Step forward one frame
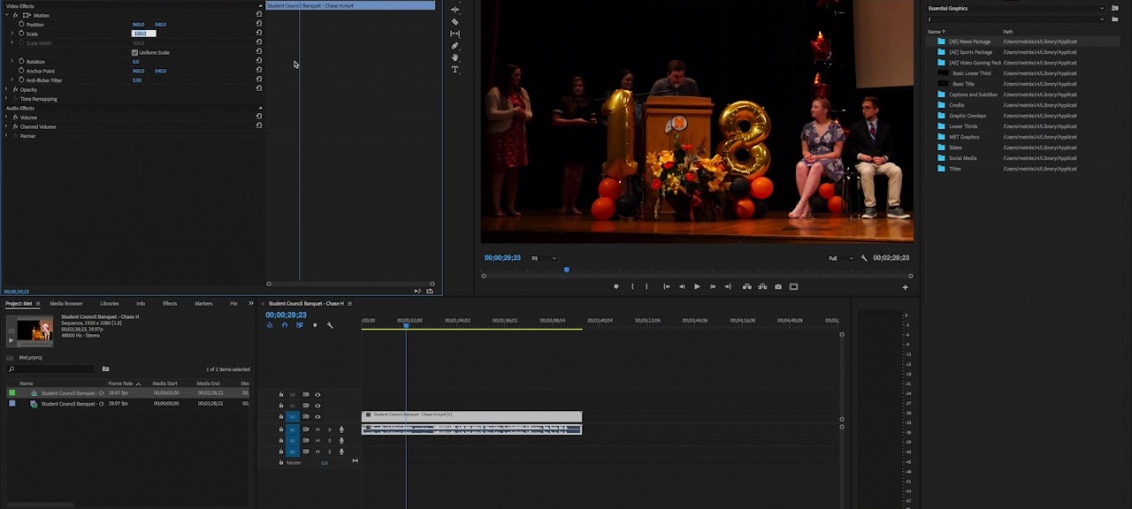Image resolution: width=1132 pixels, height=509 pixels. pyautogui.click(x=713, y=287)
